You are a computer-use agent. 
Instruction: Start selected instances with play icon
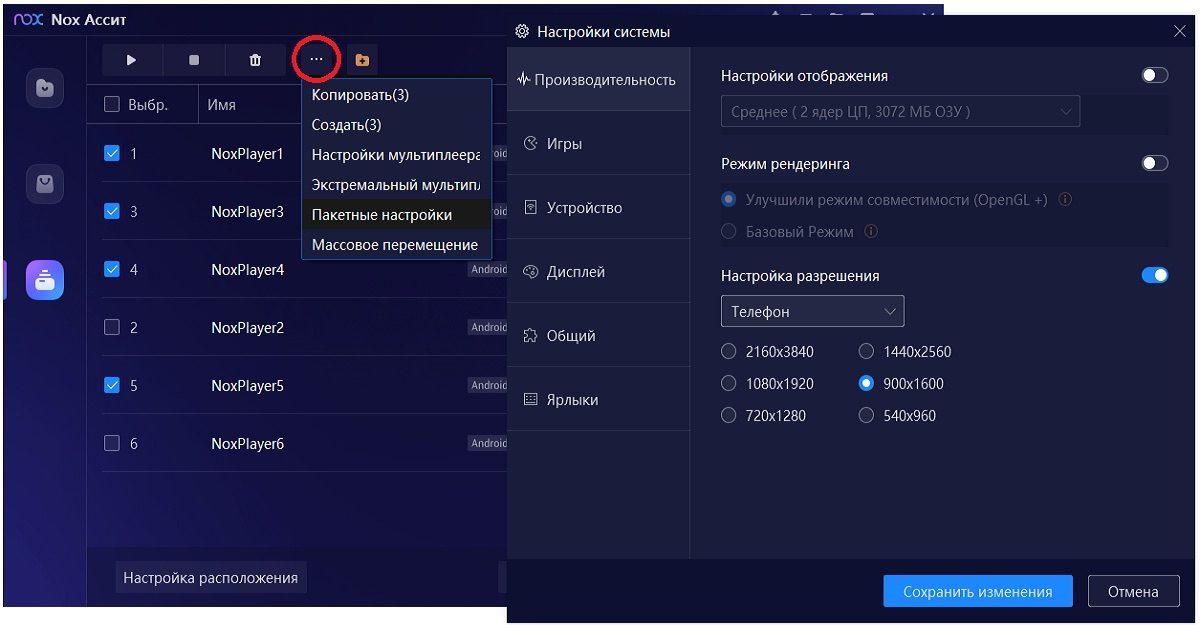131,60
